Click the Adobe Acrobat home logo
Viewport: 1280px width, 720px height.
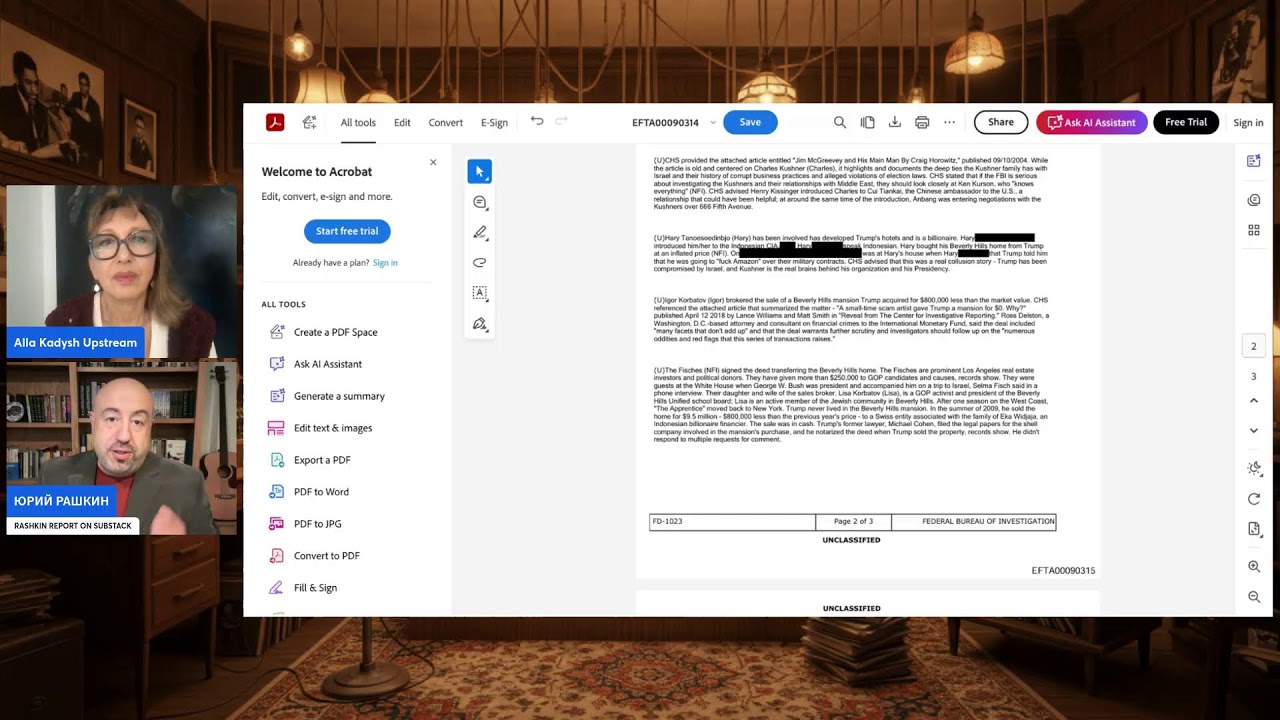[x=275, y=122]
